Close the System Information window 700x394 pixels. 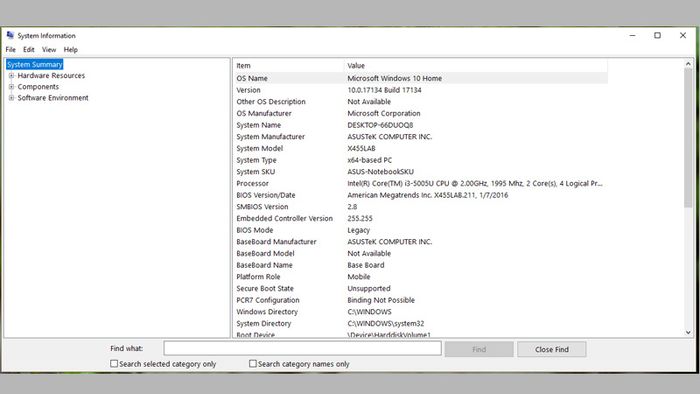(683, 35)
